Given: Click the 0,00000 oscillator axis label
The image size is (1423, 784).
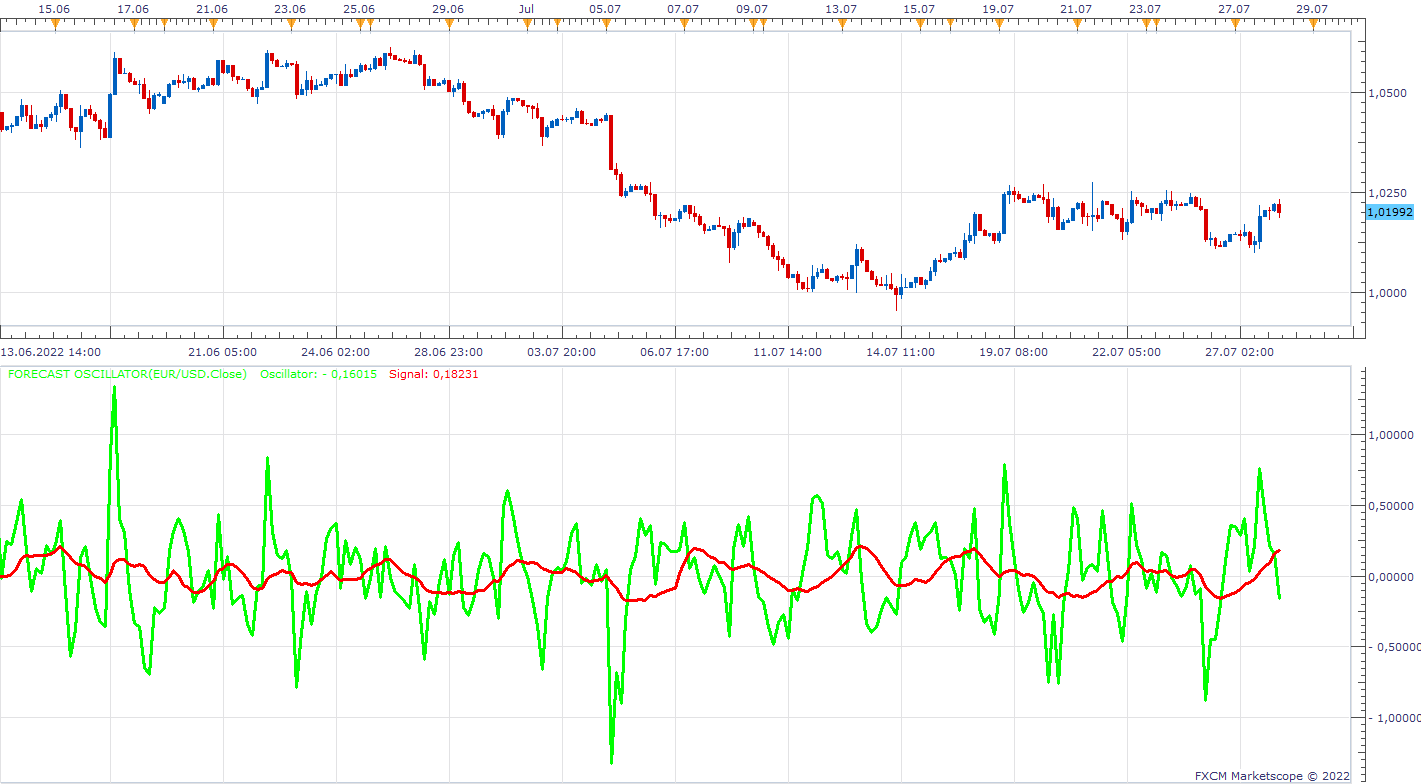Looking at the screenshot, I should point(1390,576).
